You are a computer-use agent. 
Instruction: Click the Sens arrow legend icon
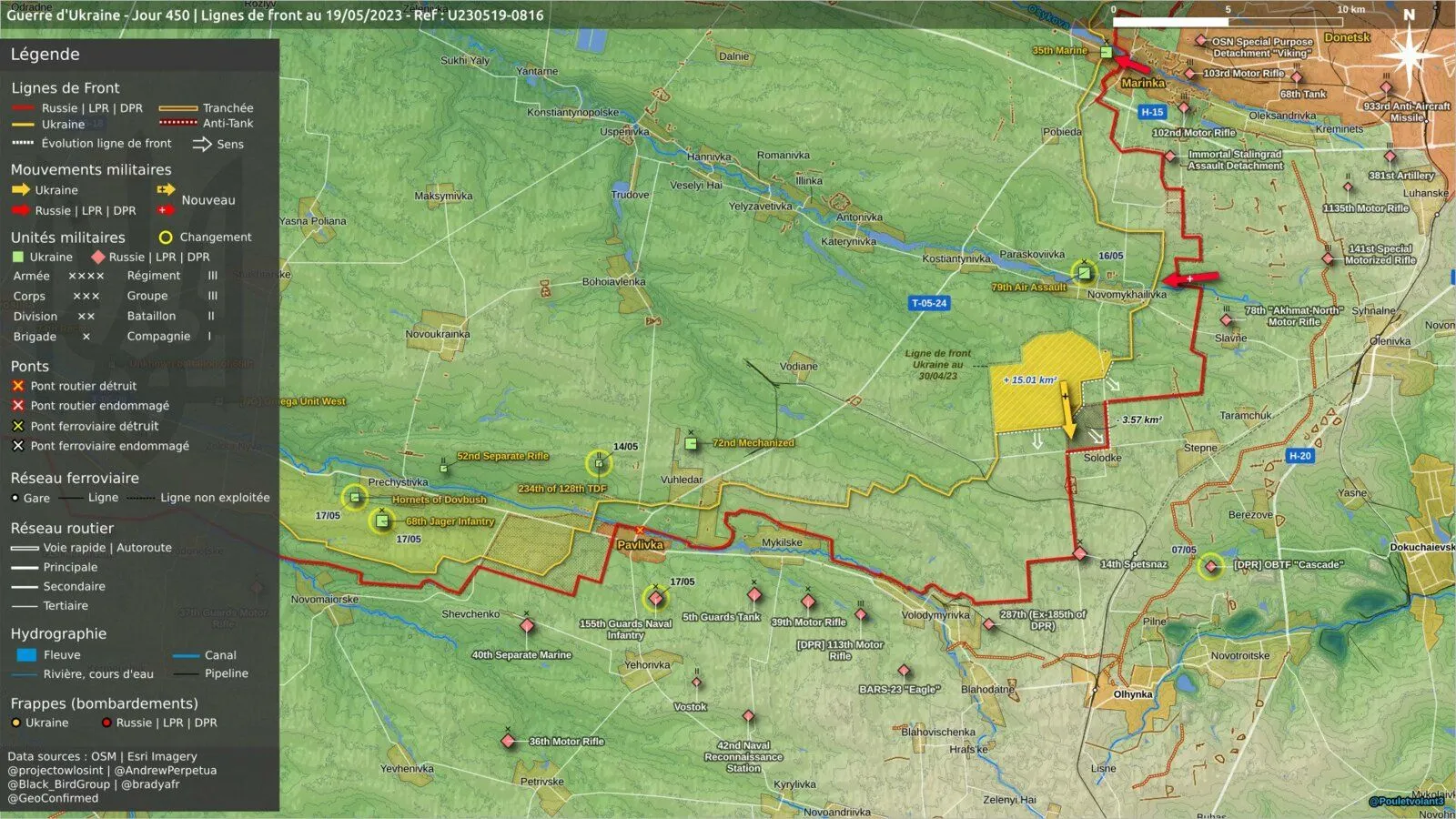[x=202, y=144]
